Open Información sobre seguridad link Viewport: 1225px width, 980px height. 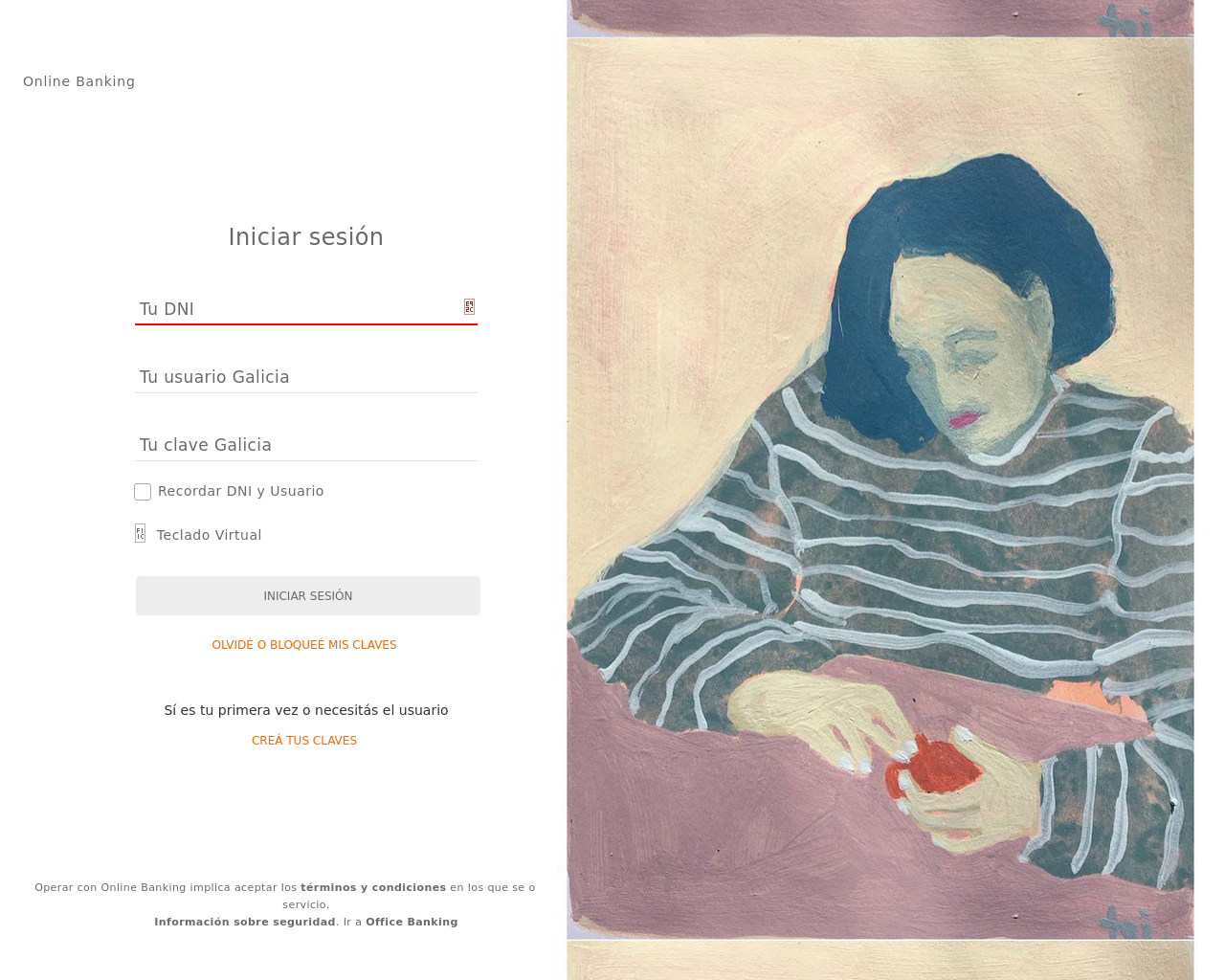245,922
